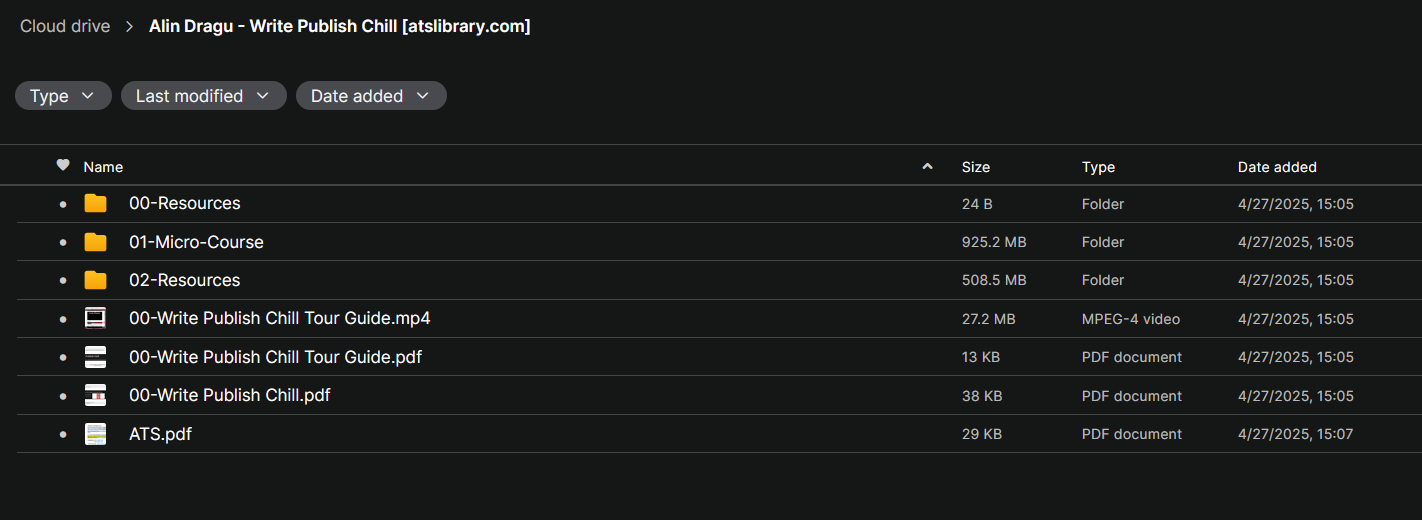1422x520 pixels.
Task: Expand the Last modified filter dropdown
Action: point(204,96)
